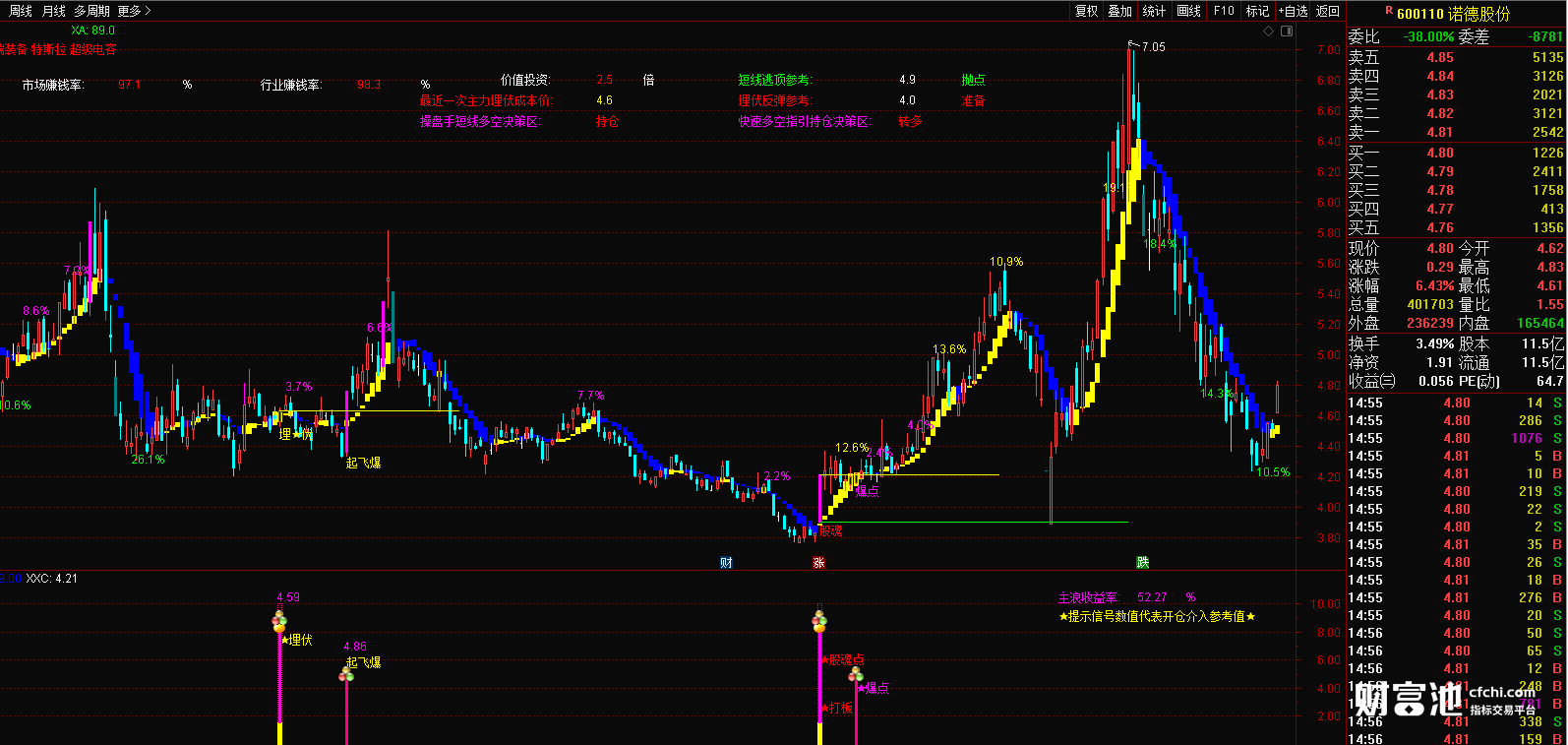Screen dimensions: 1568x745
Task: Click the yellow 抛点 sell signal text
Action: coord(973,80)
